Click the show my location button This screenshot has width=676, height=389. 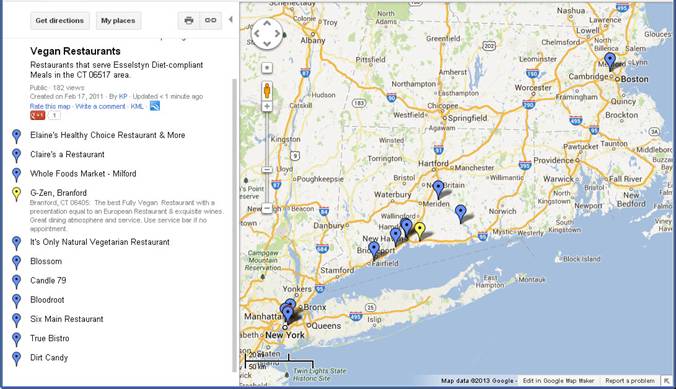tap(267, 68)
